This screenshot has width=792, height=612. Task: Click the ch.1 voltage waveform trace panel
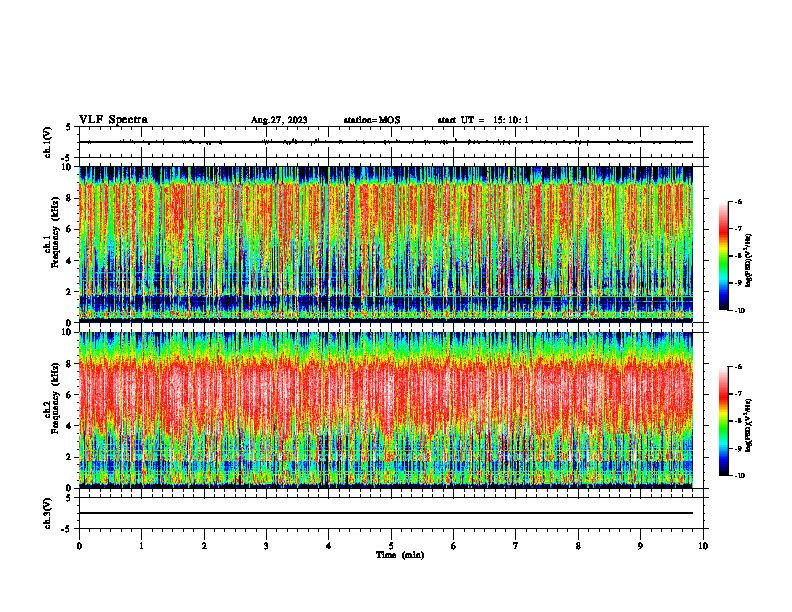391,142
